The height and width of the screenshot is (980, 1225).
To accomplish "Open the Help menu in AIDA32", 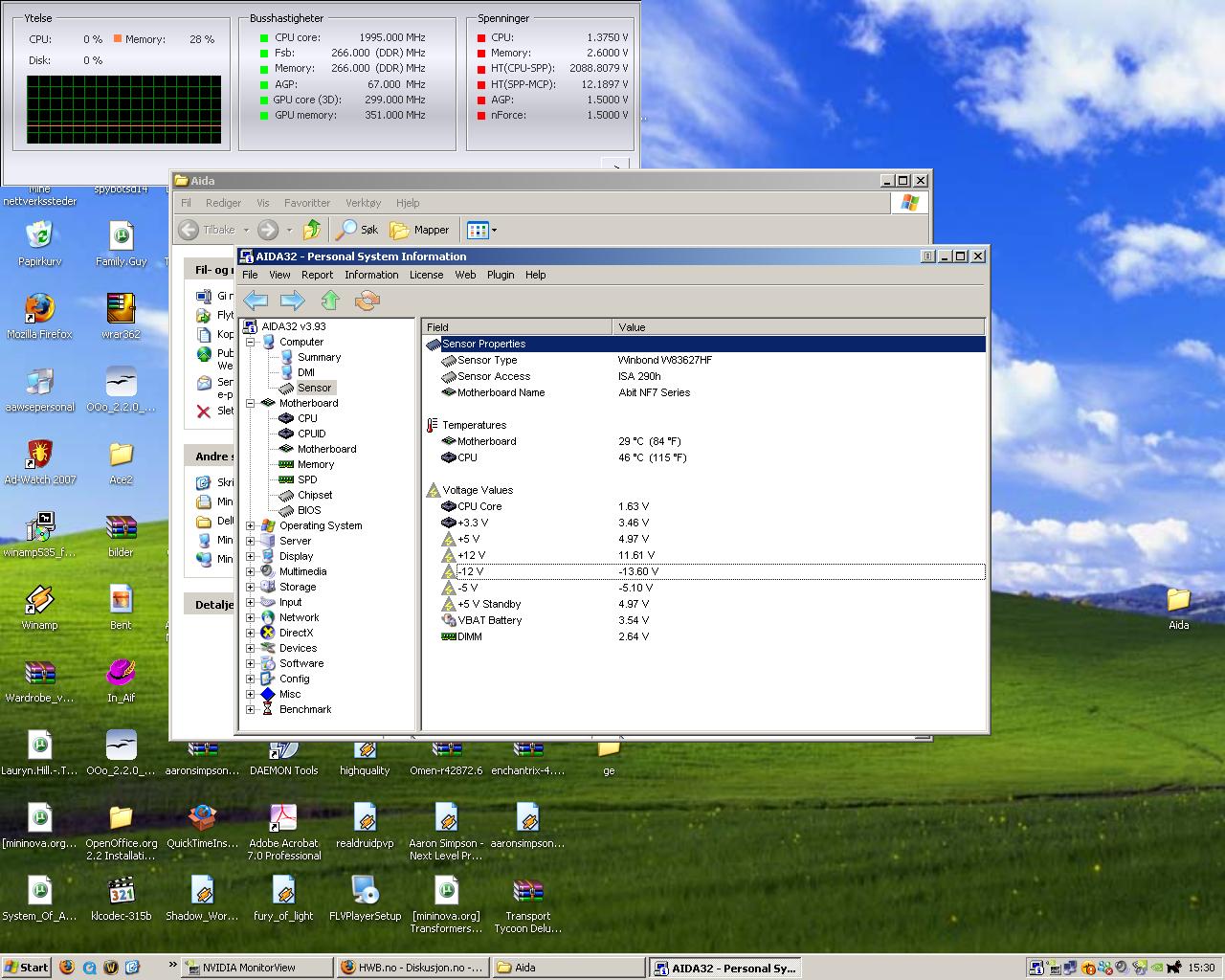I will [x=536, y=275].
